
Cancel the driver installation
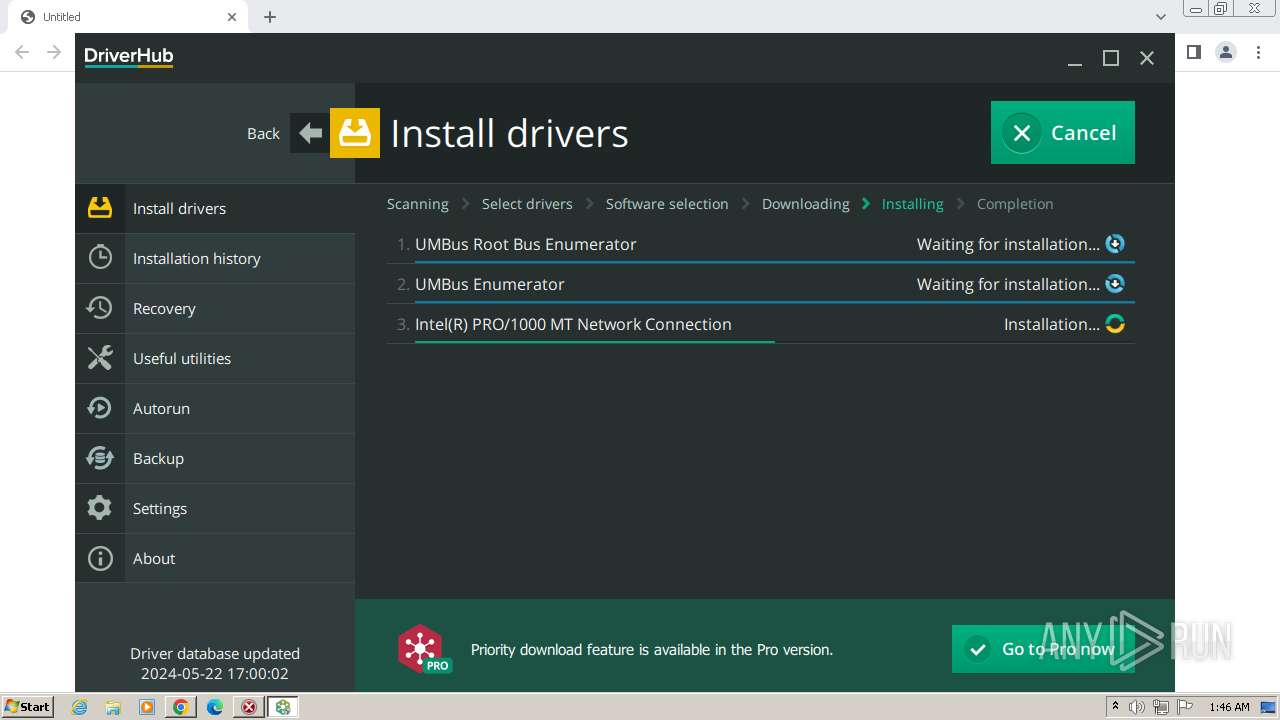click(1063, 132)
